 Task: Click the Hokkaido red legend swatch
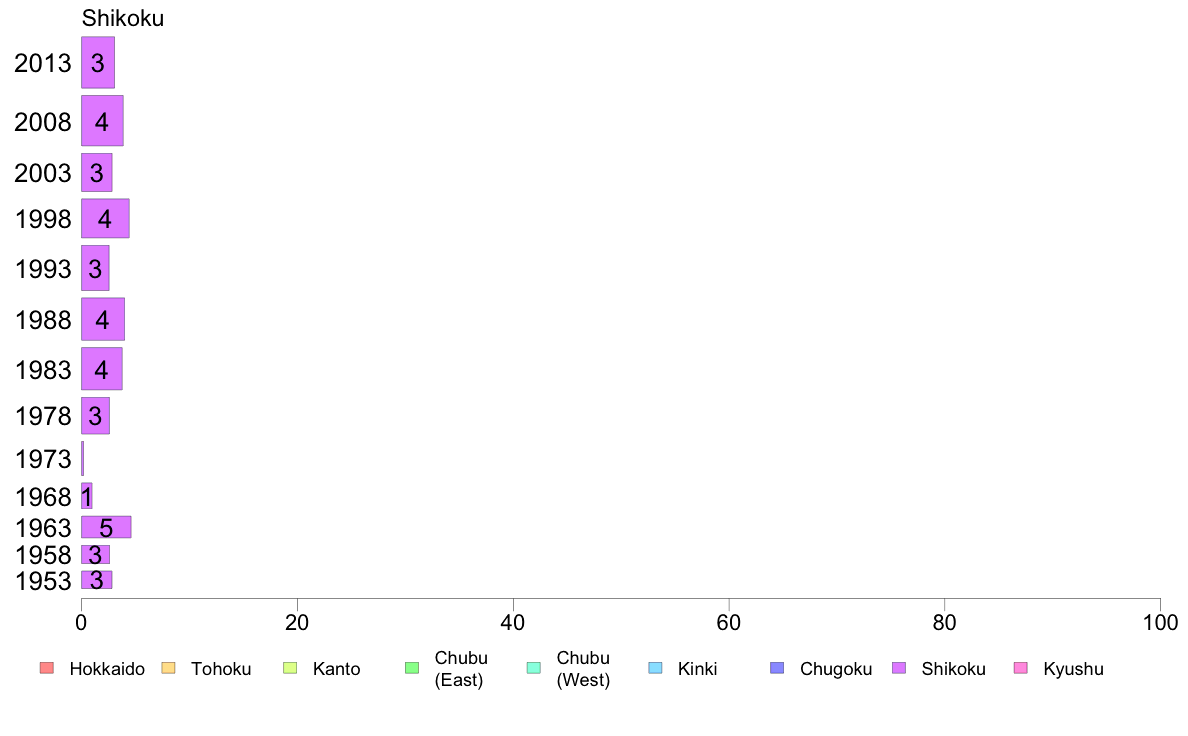click(x=47, y=668)
